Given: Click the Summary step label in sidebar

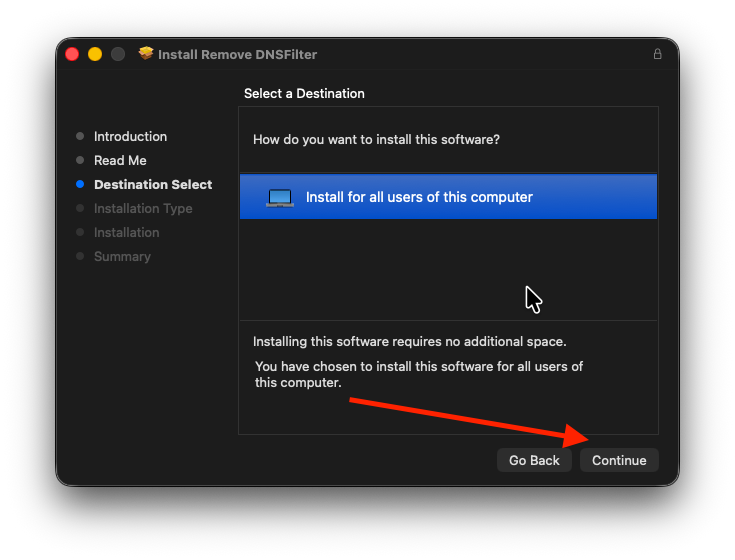Looking at the screenshot, I should [122, 256].
